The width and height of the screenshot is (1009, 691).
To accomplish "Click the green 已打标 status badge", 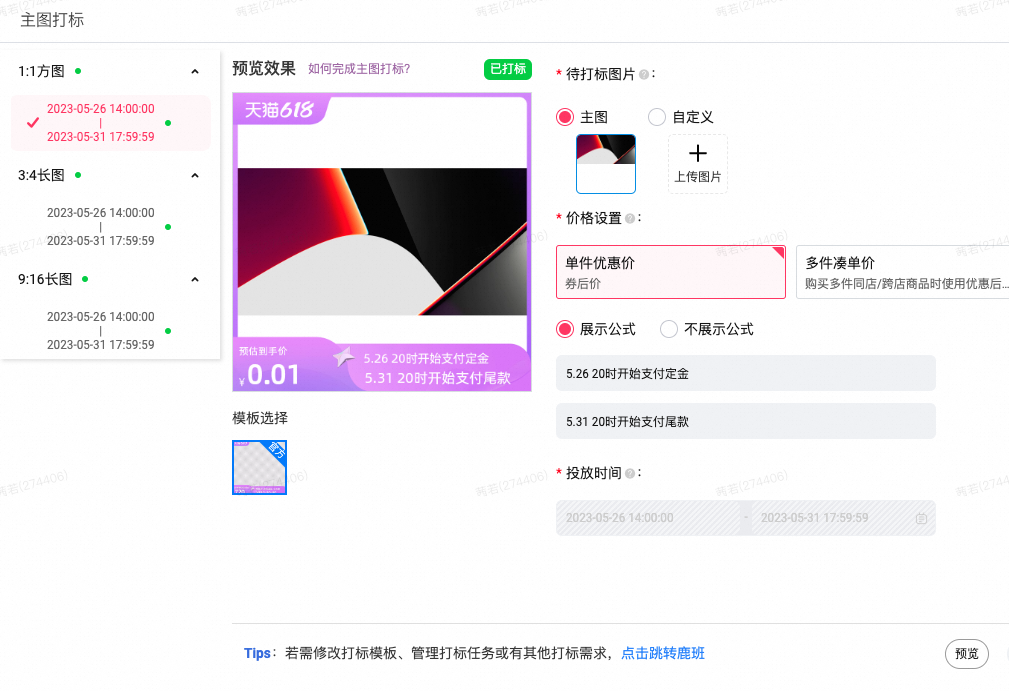I will [x=508, y=69].
